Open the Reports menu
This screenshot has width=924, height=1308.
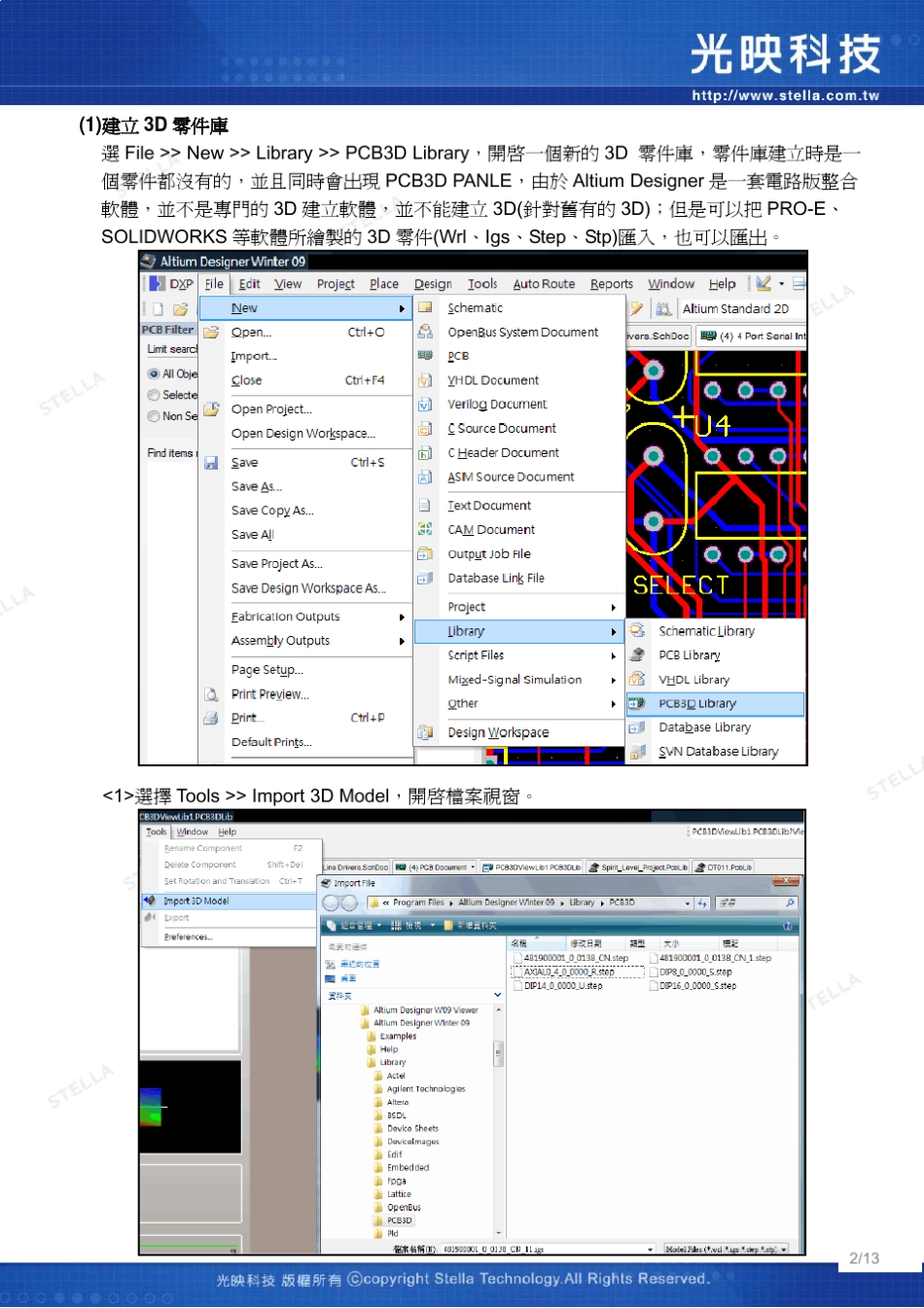tap(612, 284)
